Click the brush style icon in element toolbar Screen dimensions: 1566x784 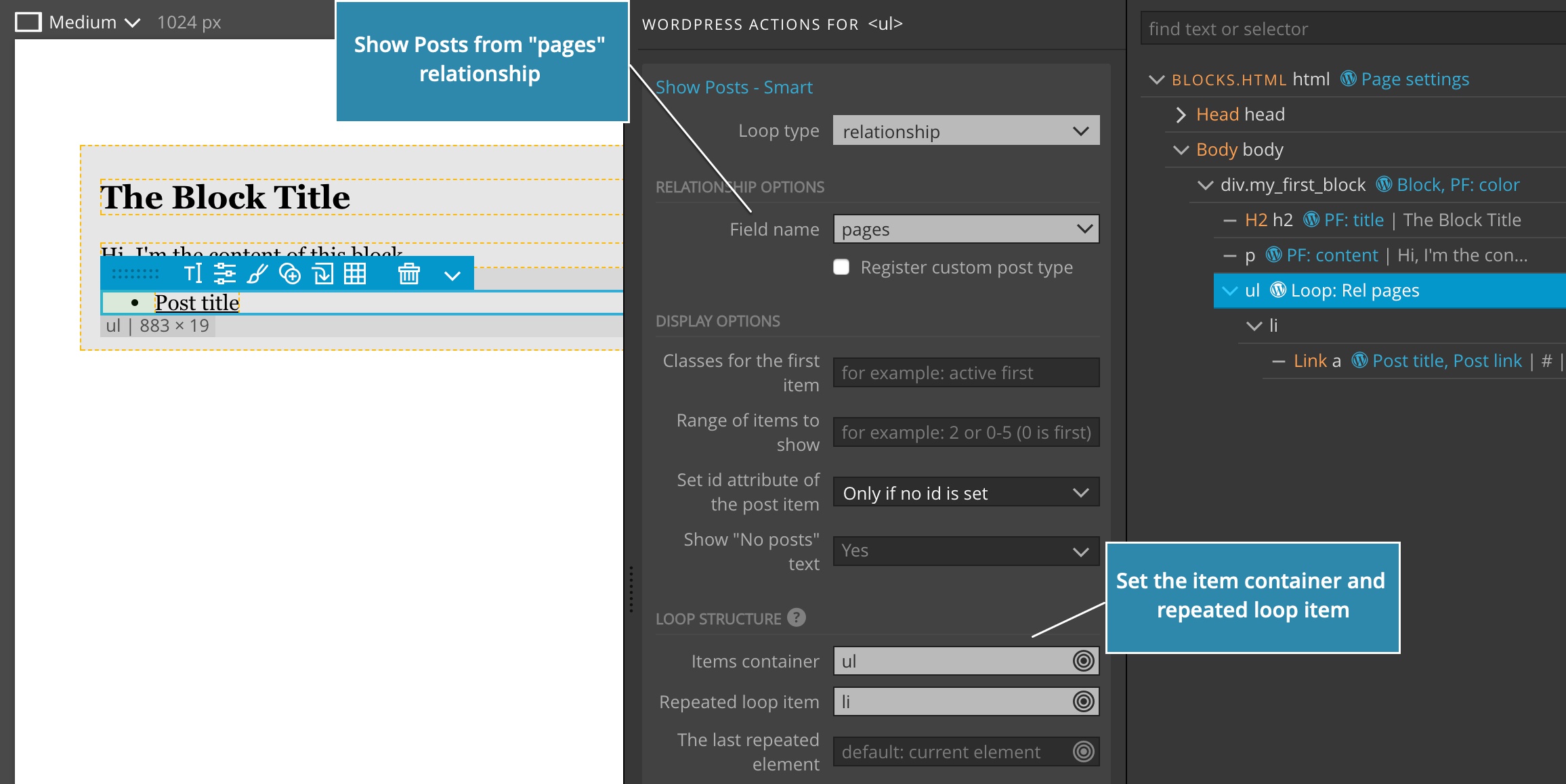[257, 274]
